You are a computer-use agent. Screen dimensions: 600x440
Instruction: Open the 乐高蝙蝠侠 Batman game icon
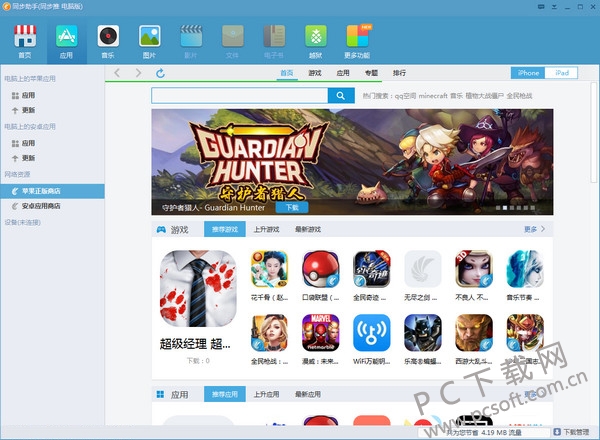click(x=423, y=333)
